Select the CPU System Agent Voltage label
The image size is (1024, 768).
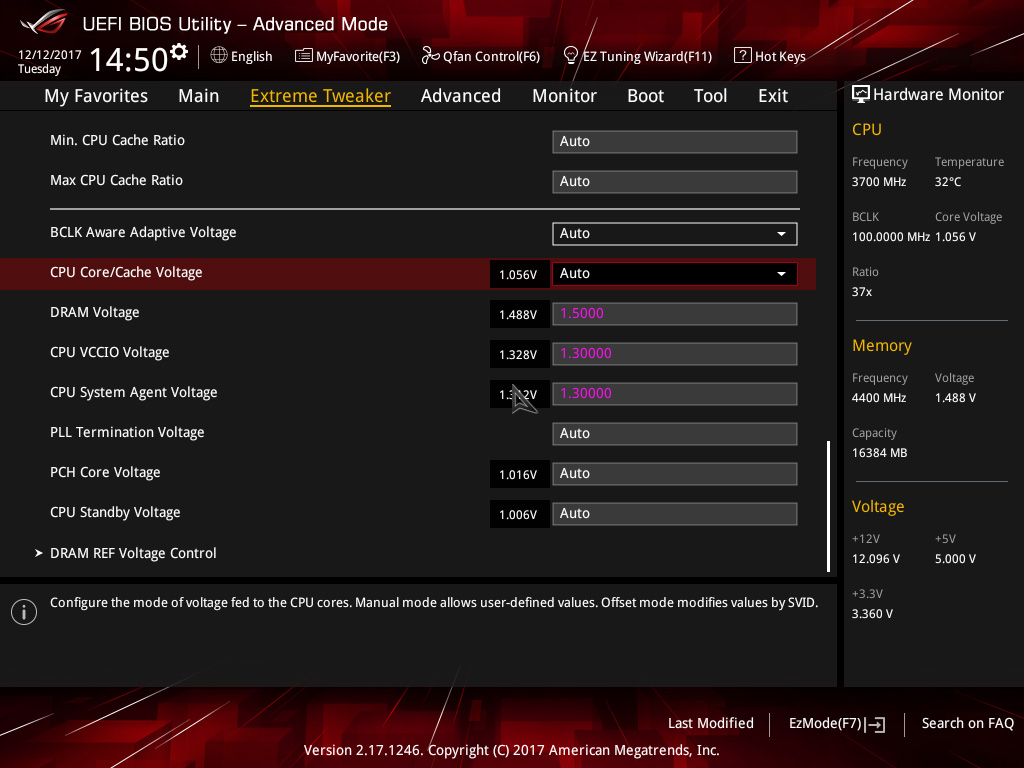pyautogui.click(x=134, y=392)
